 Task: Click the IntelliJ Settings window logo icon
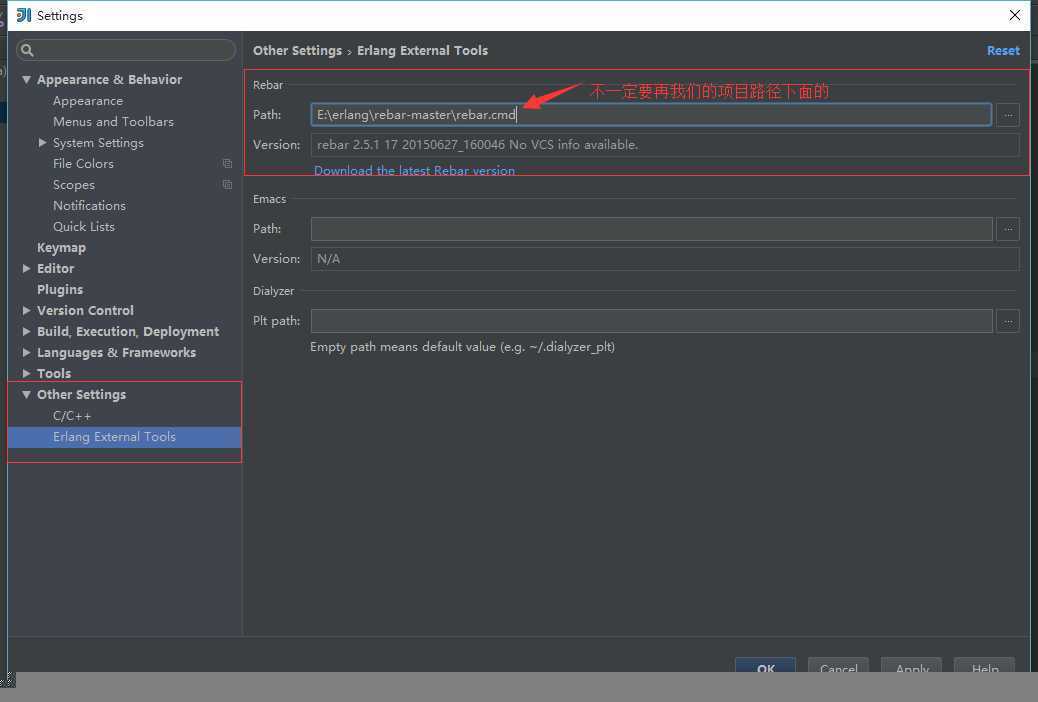24,15
